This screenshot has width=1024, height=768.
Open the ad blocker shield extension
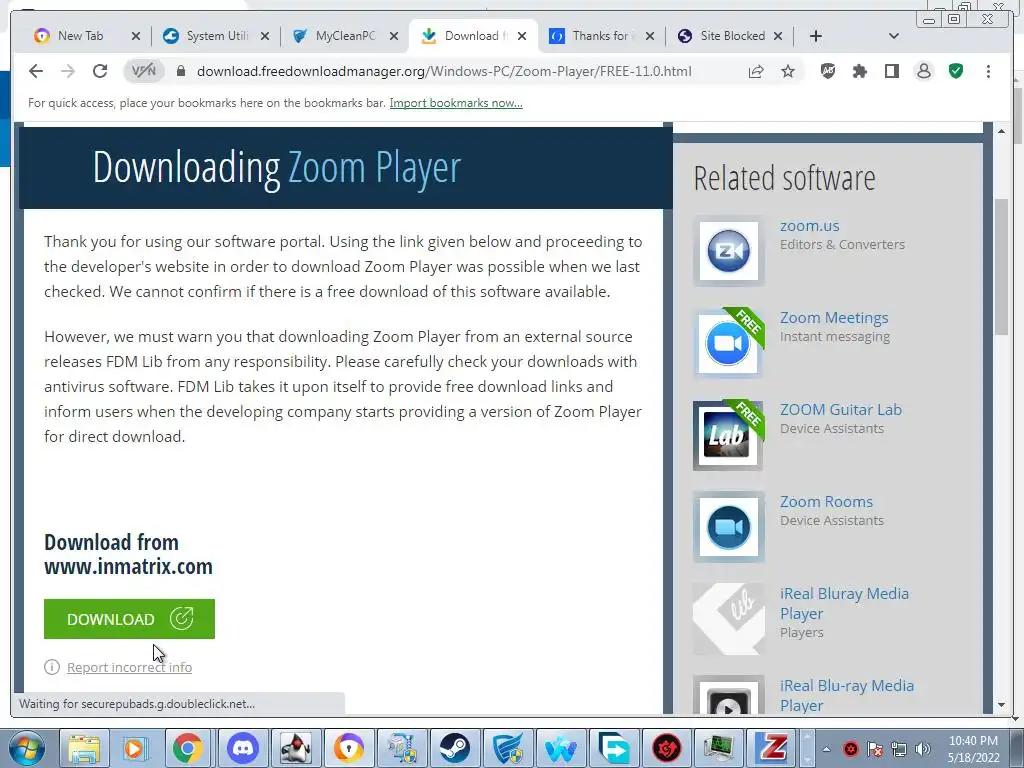pyautogui.click(x=827, y=71)
